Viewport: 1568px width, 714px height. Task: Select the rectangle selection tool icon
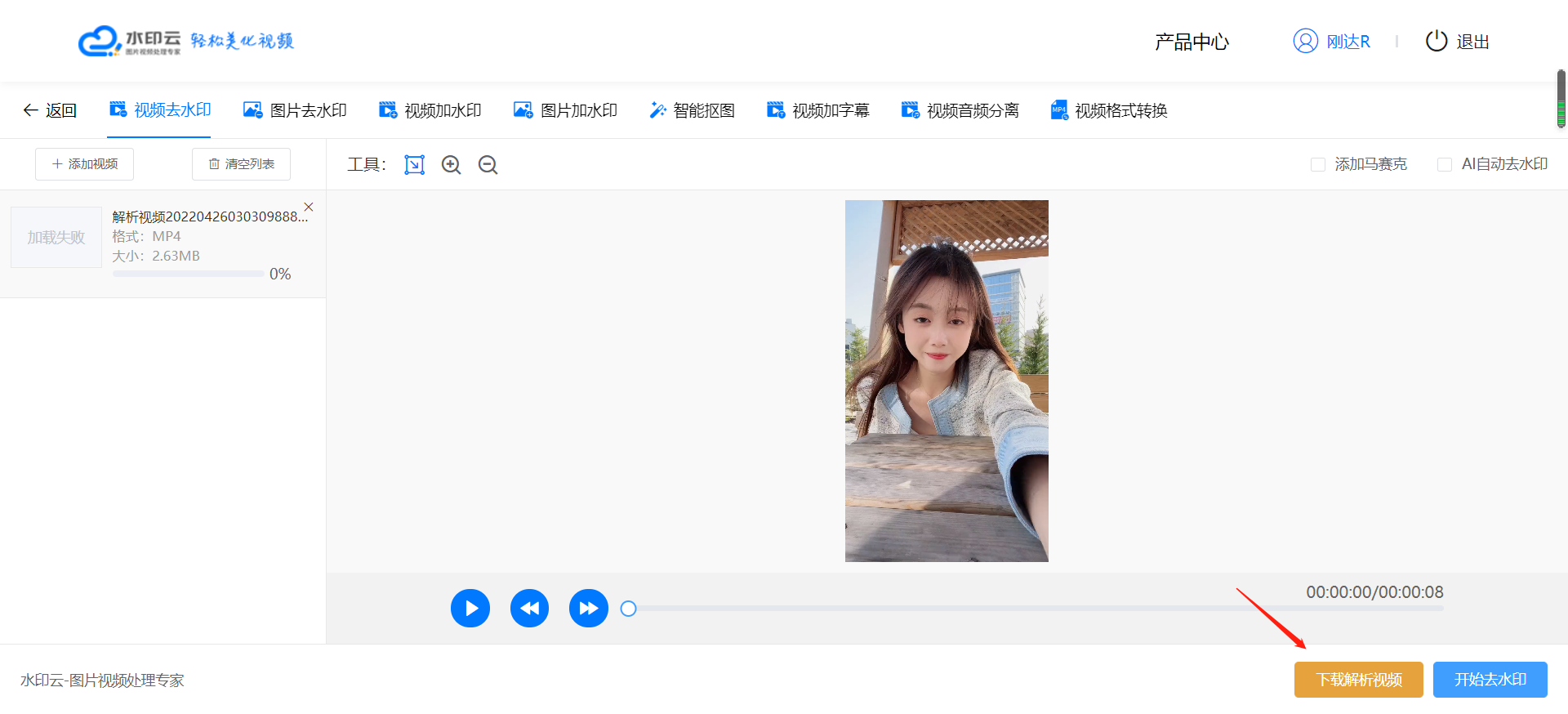[x=414, y=165]
